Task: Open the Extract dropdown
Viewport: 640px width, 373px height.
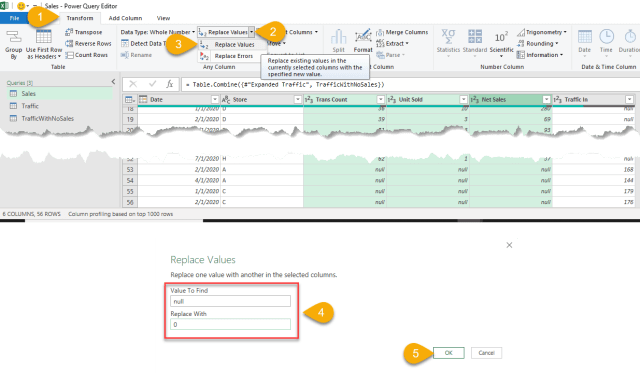Action: [x=393, y=43]
